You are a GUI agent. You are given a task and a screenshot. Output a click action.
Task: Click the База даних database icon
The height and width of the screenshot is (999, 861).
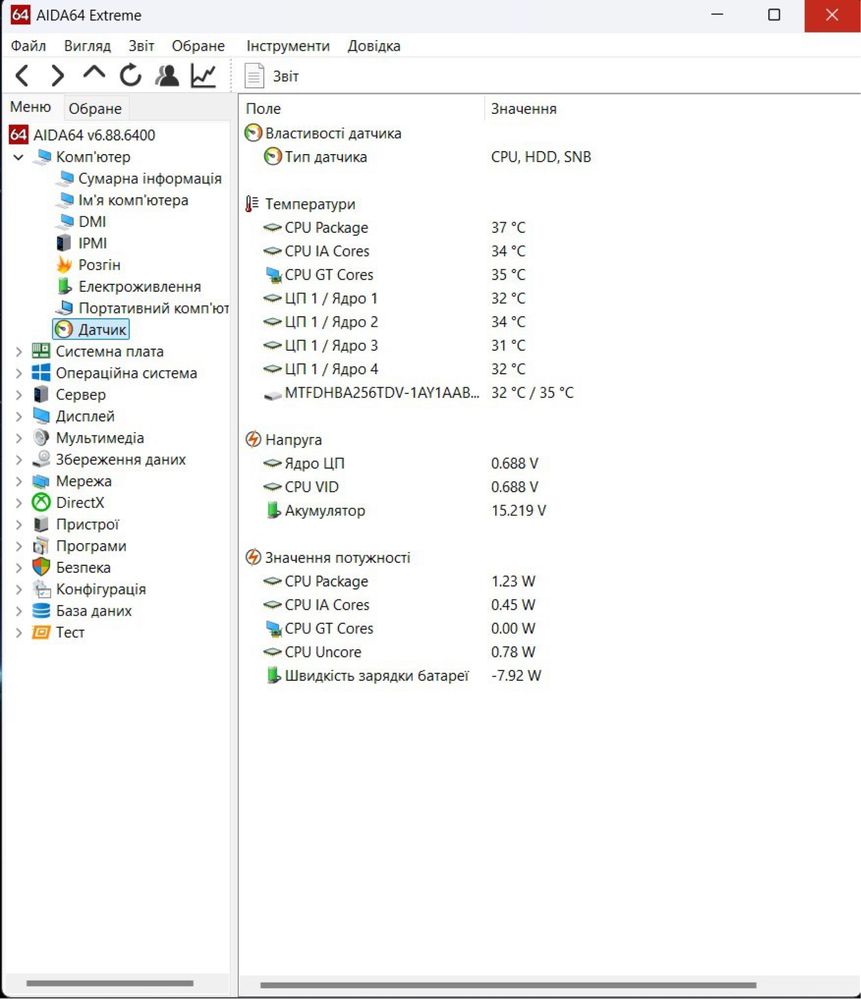[x=41, y=611]
